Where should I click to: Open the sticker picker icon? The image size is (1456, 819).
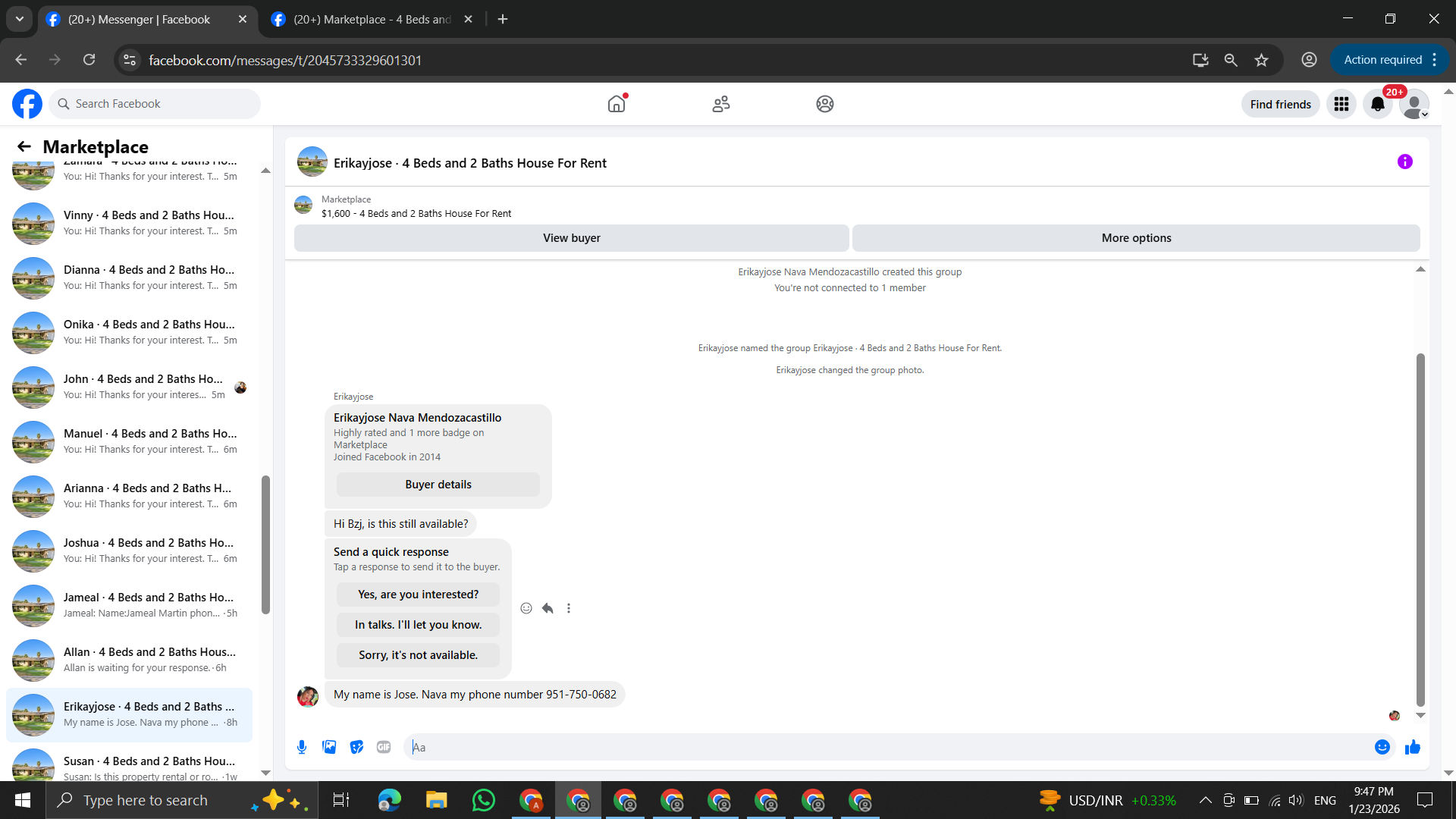[x=356, y=747]
